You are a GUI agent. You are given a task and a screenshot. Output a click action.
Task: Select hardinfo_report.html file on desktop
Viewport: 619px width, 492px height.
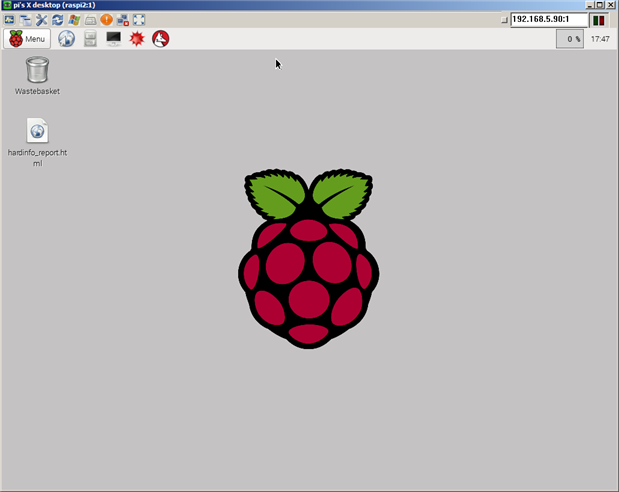tap(37, 143)
